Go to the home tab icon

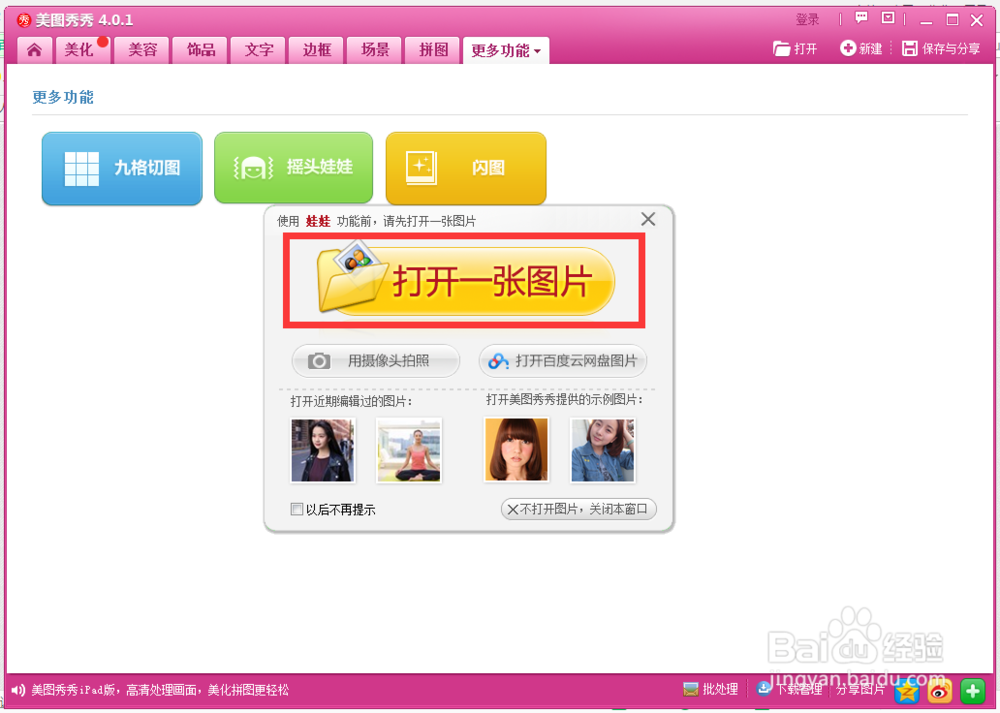click(34, 50)
